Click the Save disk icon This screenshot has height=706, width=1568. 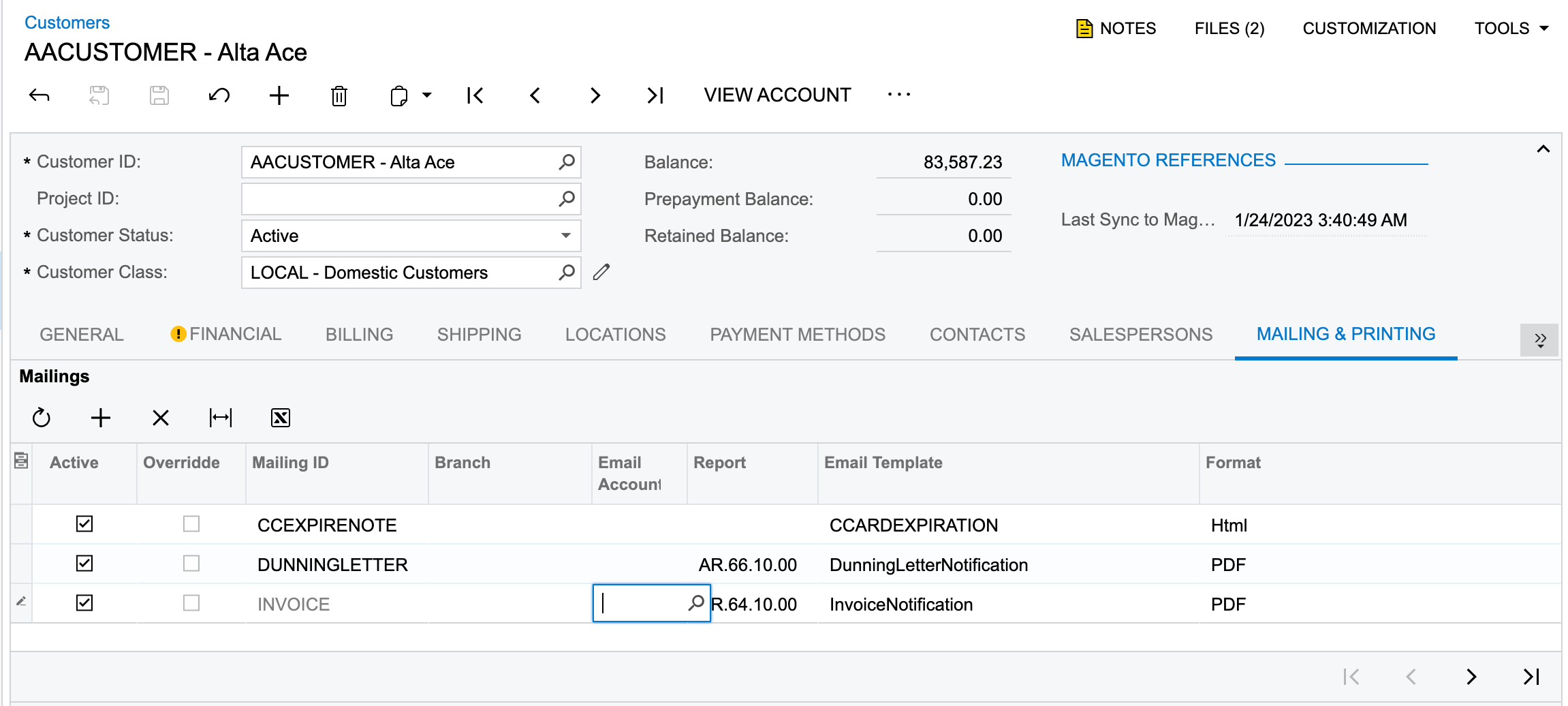pos(159,95)
